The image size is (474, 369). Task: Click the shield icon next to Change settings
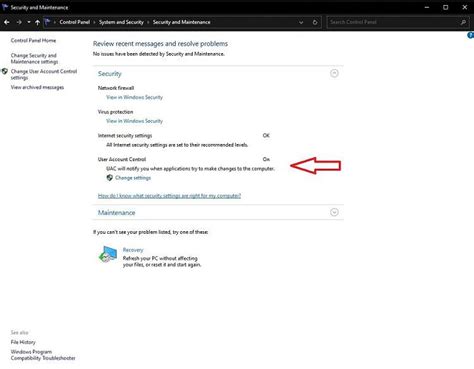click(109, 178)
